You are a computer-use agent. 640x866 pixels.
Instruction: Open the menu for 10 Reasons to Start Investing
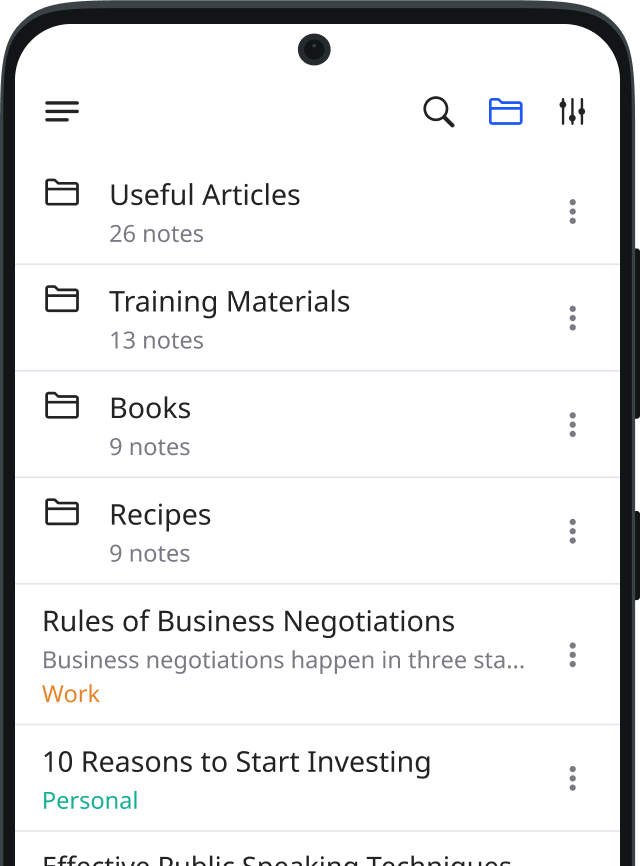pos(572,778)
